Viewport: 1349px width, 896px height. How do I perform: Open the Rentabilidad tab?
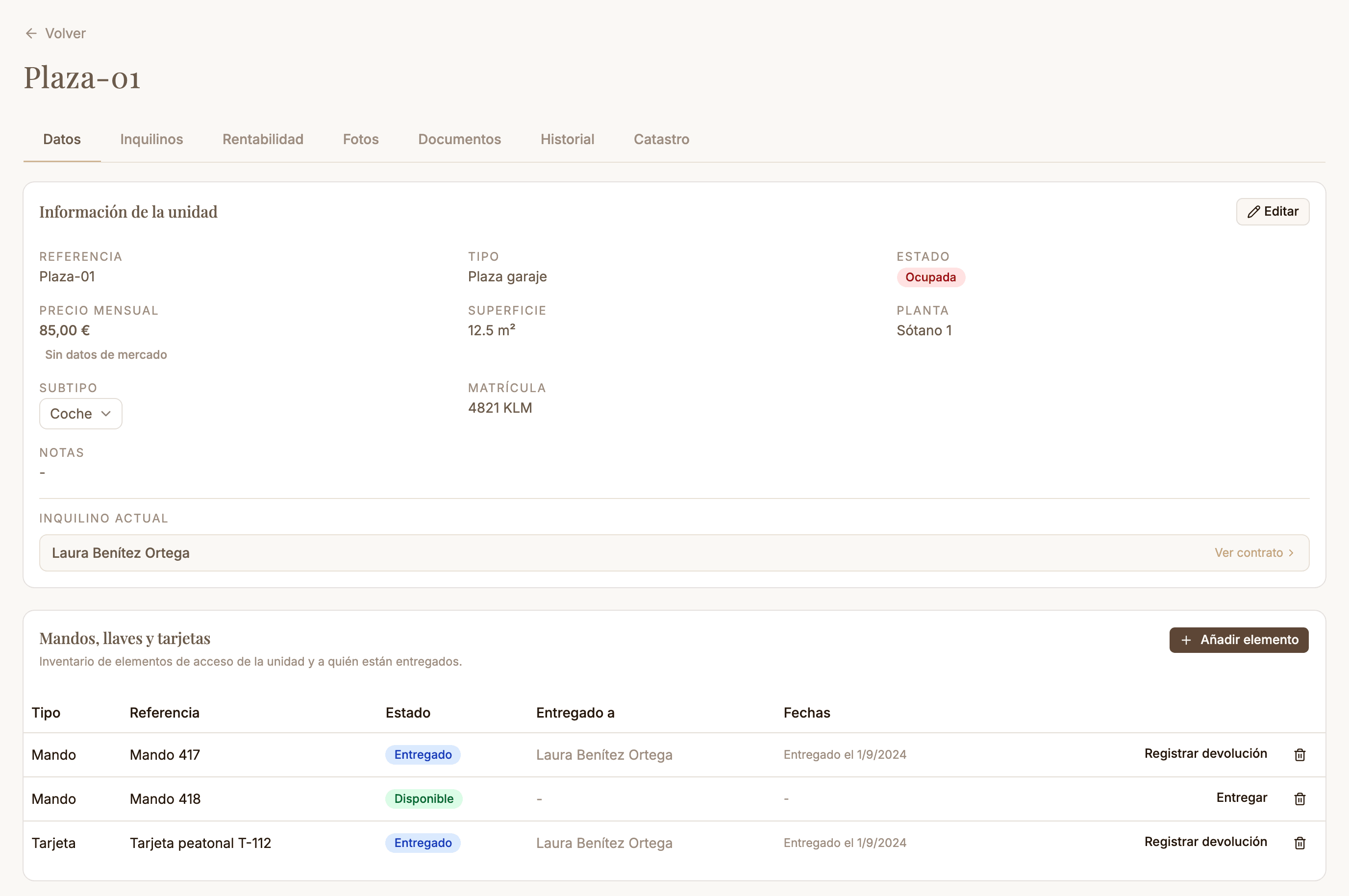click(x=263, y=139)
